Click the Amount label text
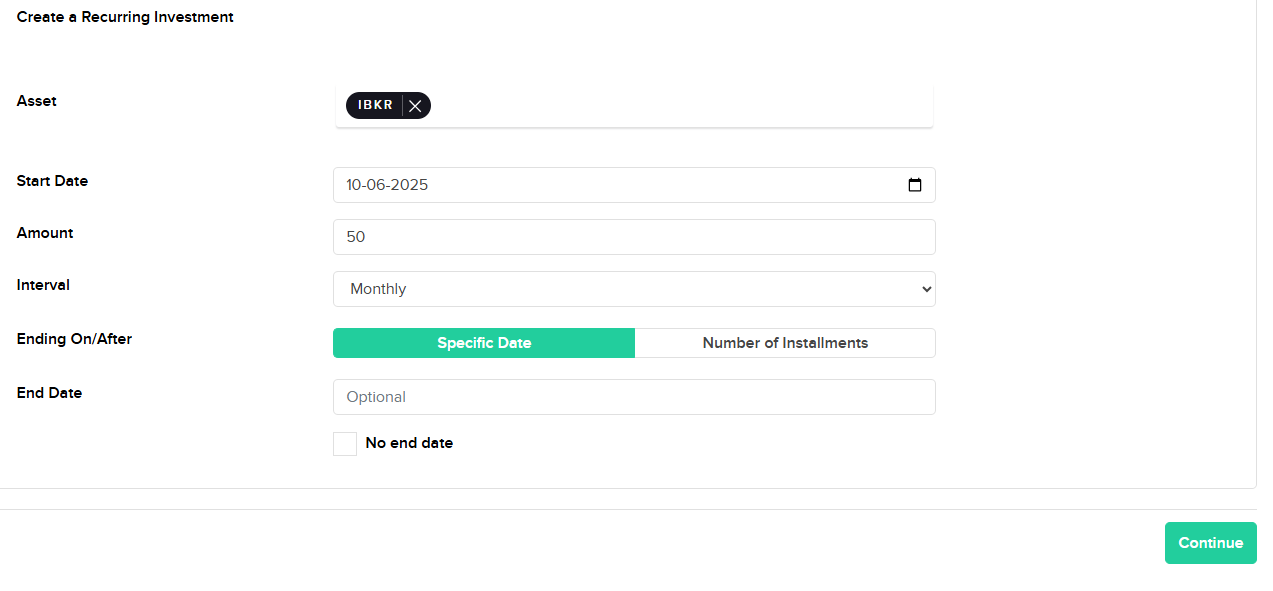 coord(45,233)
